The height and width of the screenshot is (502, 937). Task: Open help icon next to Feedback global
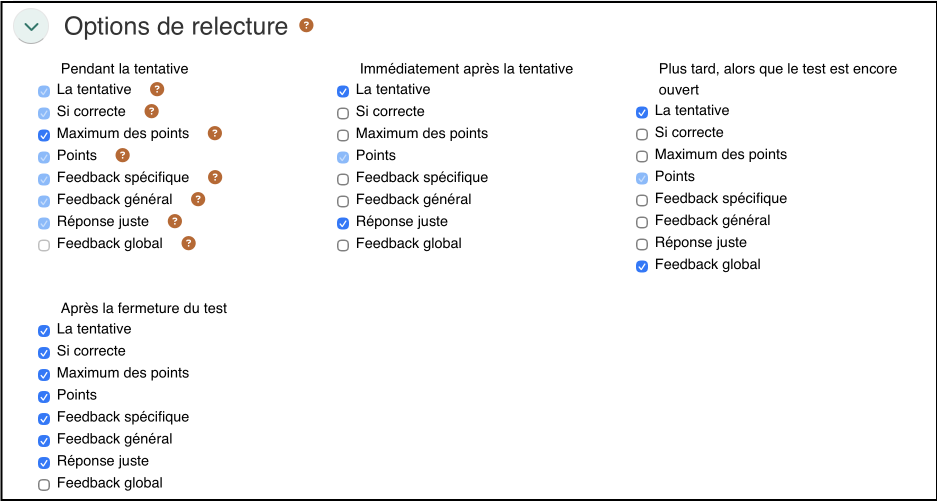coord(188,243)
